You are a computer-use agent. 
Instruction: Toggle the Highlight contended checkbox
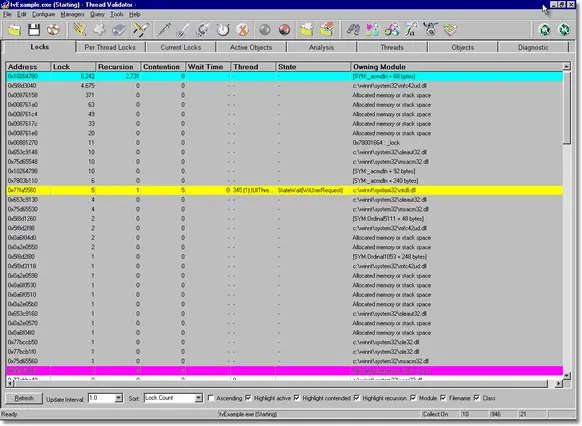click(x=297, y=398)
